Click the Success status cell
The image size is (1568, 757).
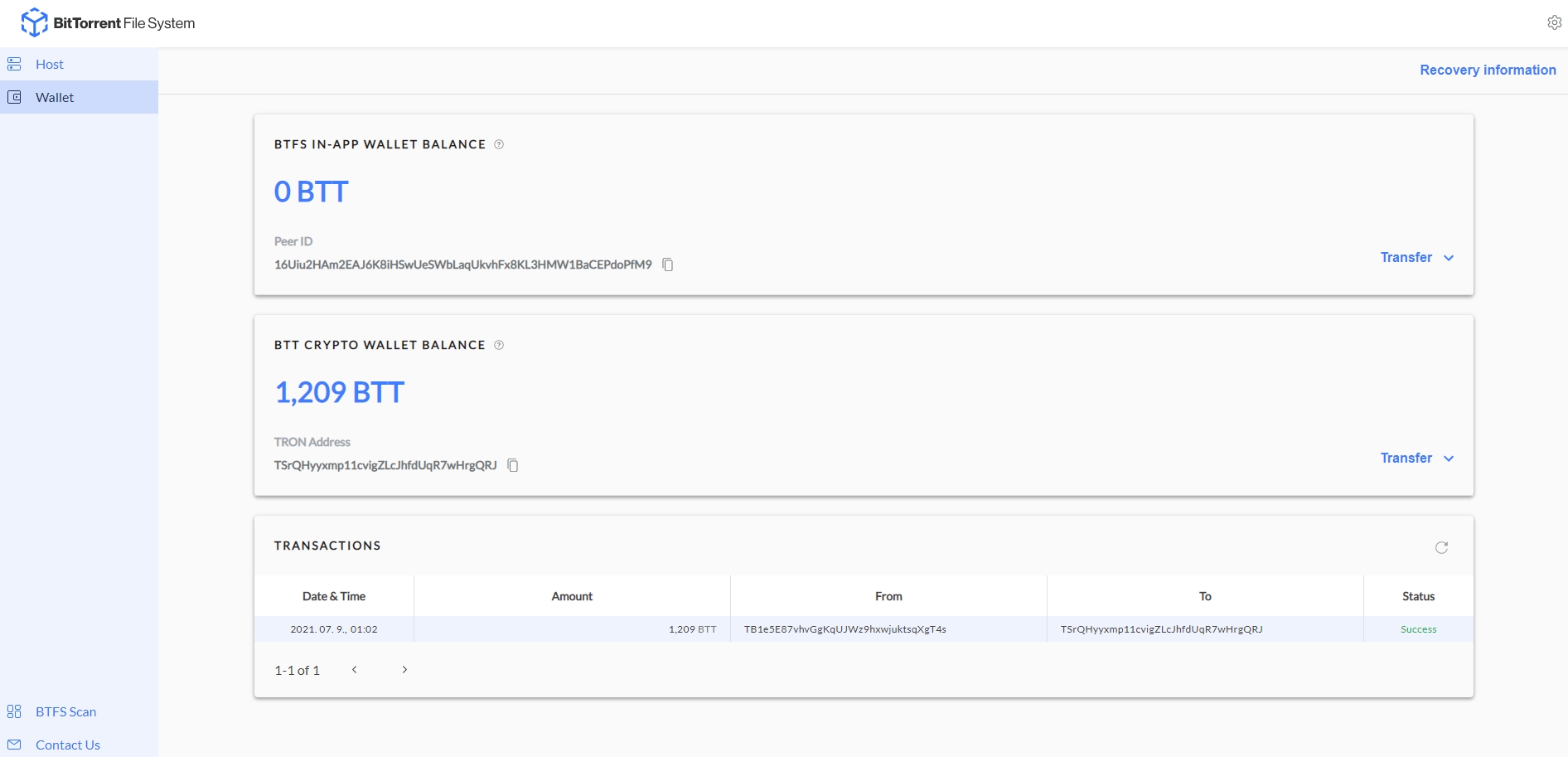(x=1419, y=629)
